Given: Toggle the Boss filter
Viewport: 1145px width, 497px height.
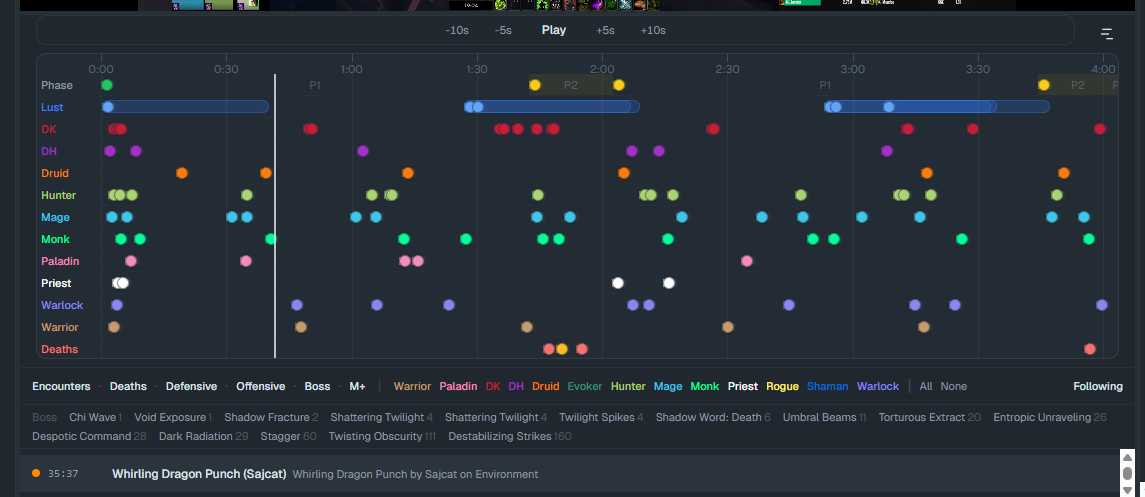Looking at the screenshot, I should [317, 386].
